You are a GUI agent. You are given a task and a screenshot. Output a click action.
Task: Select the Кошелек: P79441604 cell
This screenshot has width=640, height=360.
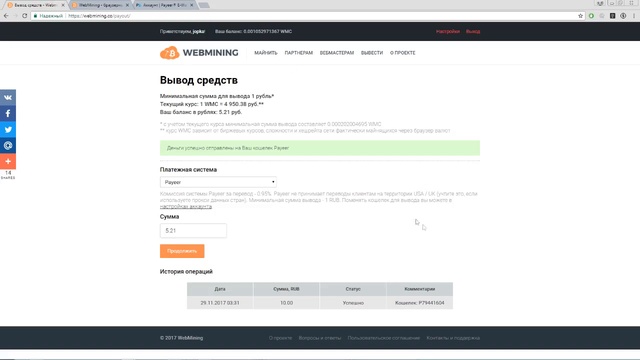pyautogui.click(x=420, y=303)
